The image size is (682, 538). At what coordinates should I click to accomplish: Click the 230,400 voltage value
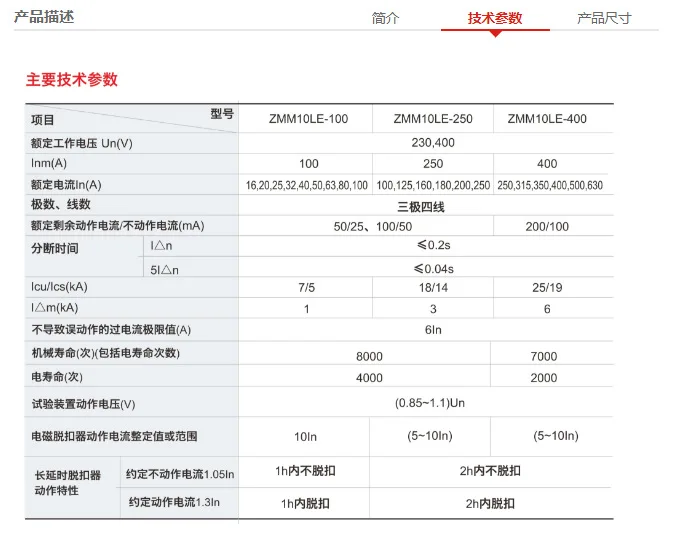click(x=433, y=143)
